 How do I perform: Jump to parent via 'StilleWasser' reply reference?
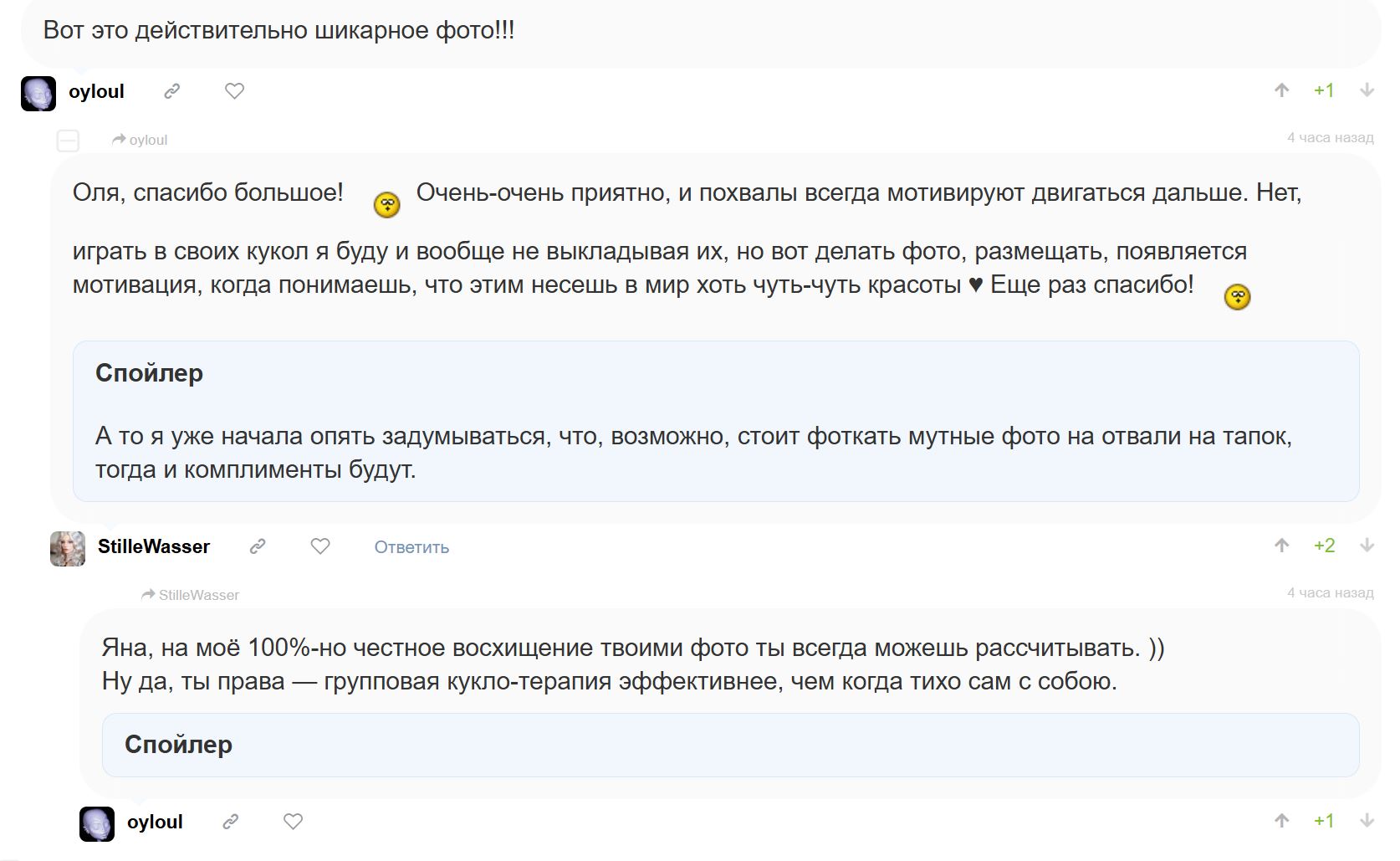click(191, 595)
